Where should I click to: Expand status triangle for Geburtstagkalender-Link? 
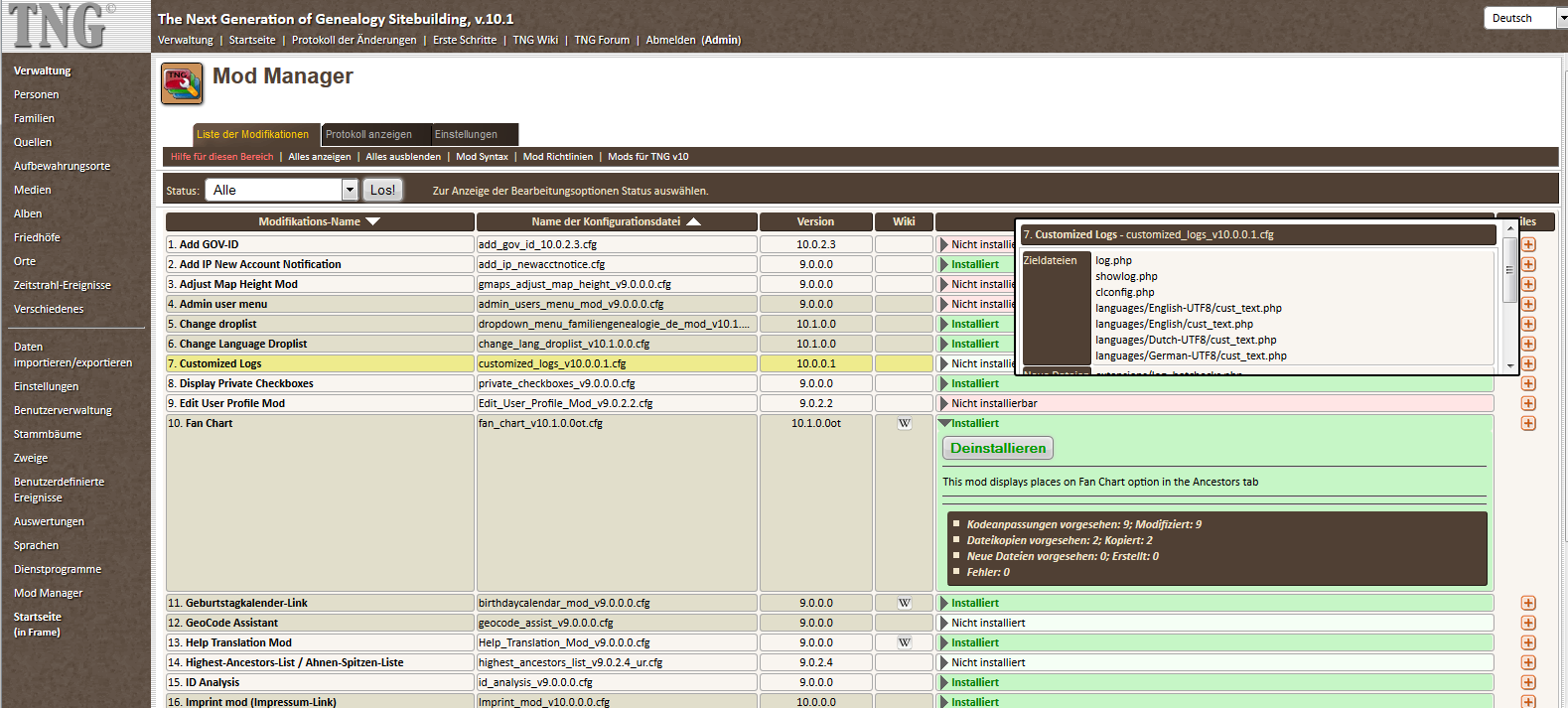pyautogui.click(x=943, y=603)
